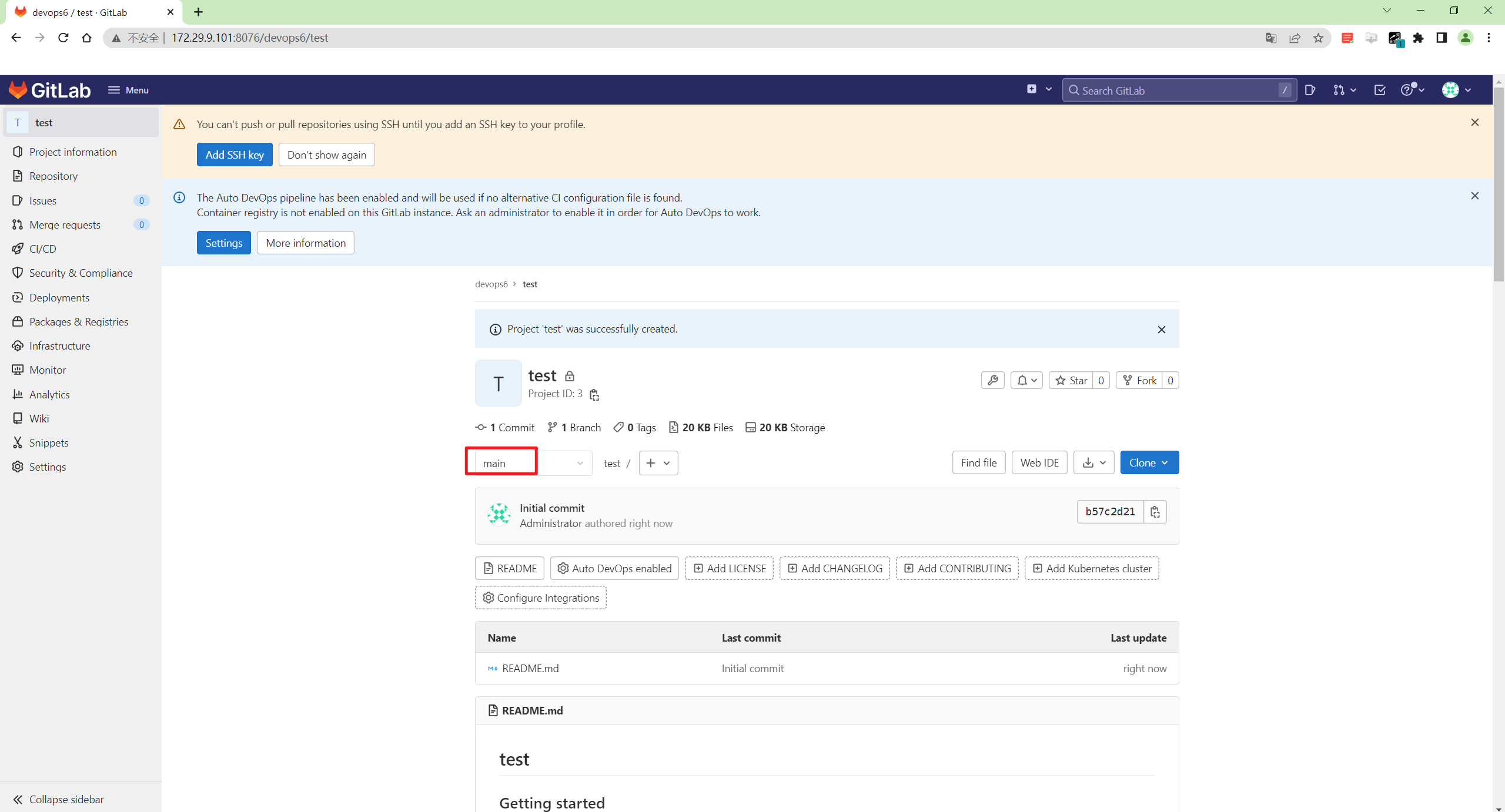Open the 20 KB Files link
1505x812 pixels.
(701, 427)
